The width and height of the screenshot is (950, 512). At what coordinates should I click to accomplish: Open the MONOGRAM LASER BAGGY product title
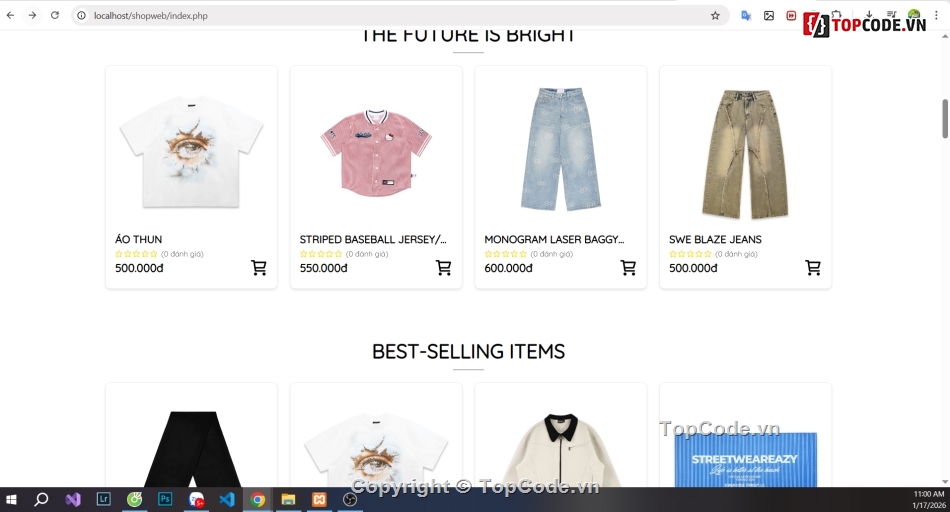[554, 239]
